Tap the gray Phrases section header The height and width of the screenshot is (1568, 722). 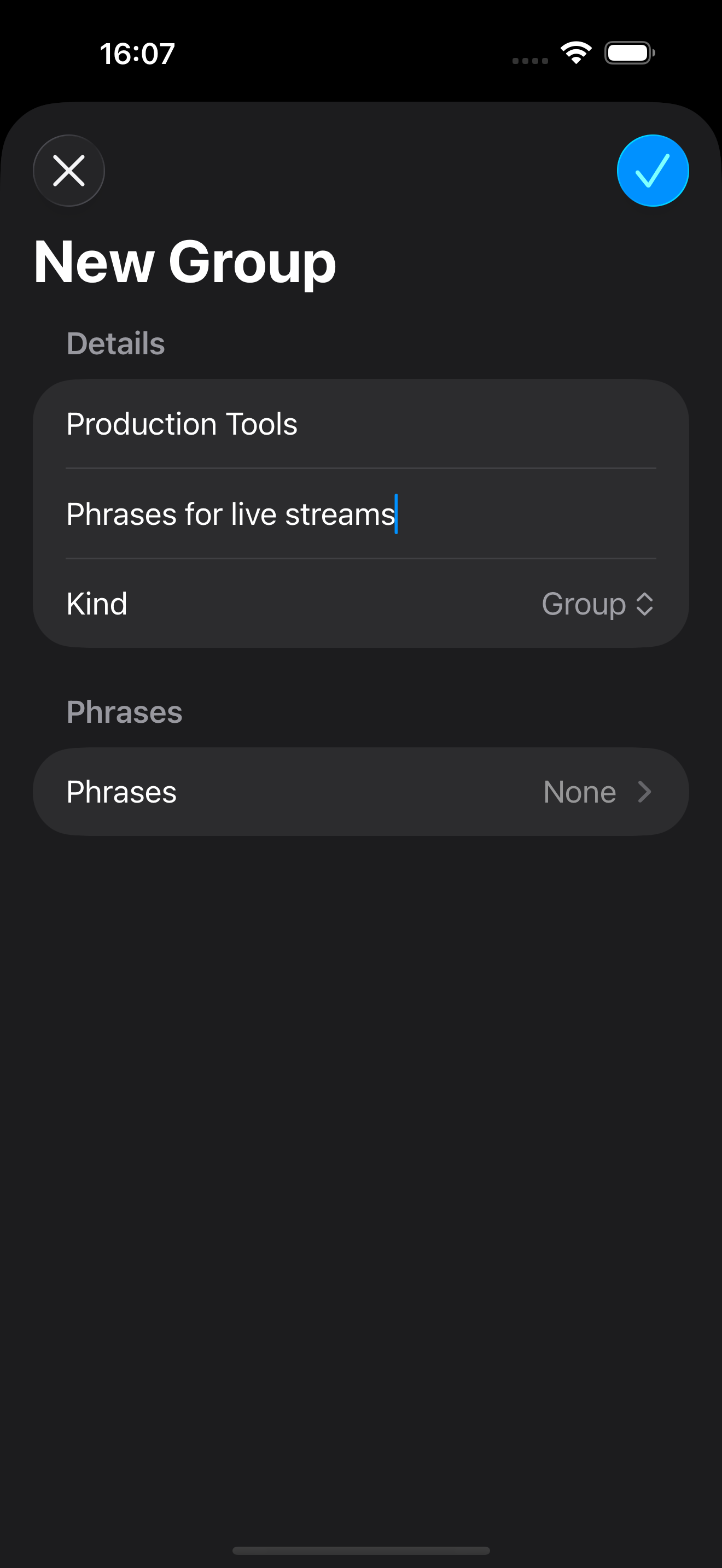124,712
